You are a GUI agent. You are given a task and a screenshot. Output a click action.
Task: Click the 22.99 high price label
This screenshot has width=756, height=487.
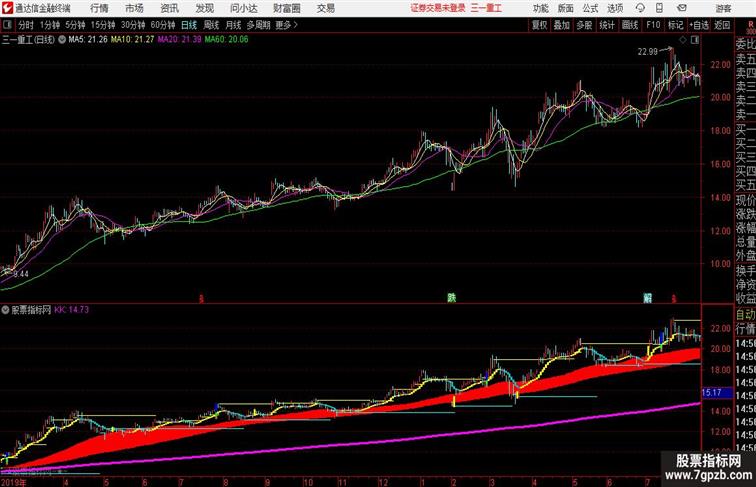pyautogui.click(x=648, y=52)
